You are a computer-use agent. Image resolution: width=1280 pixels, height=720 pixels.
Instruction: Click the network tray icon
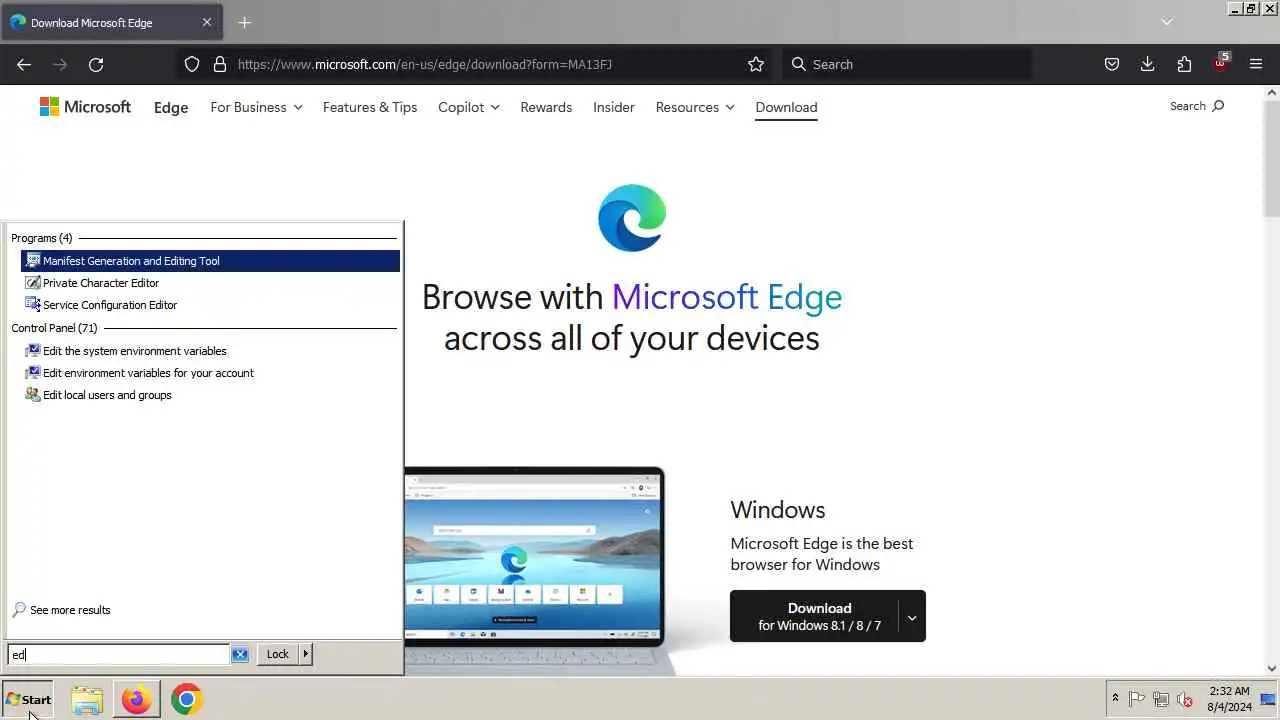click(1161, 699)
